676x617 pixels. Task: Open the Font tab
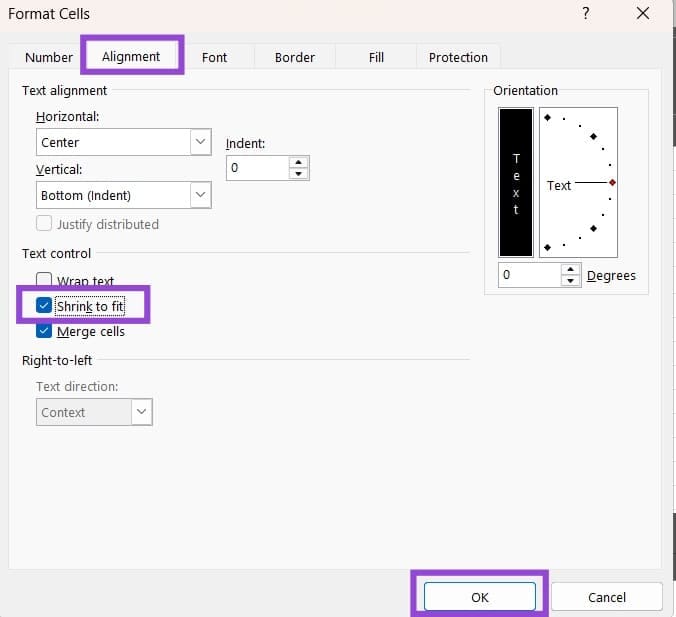pos(214,57)
